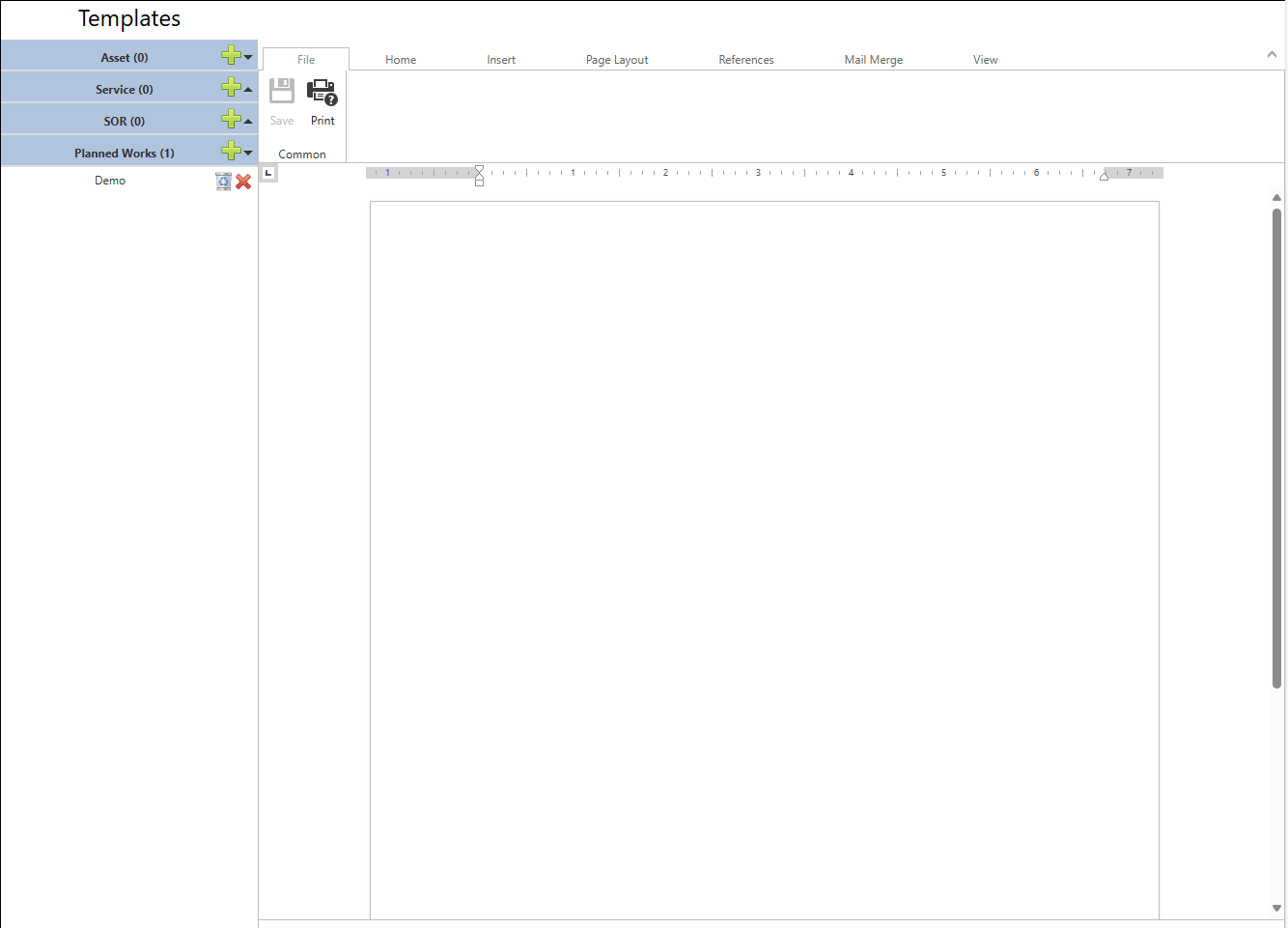Click the recycle bin icon for Demo

pyautogui.click(x=223, y=182)
